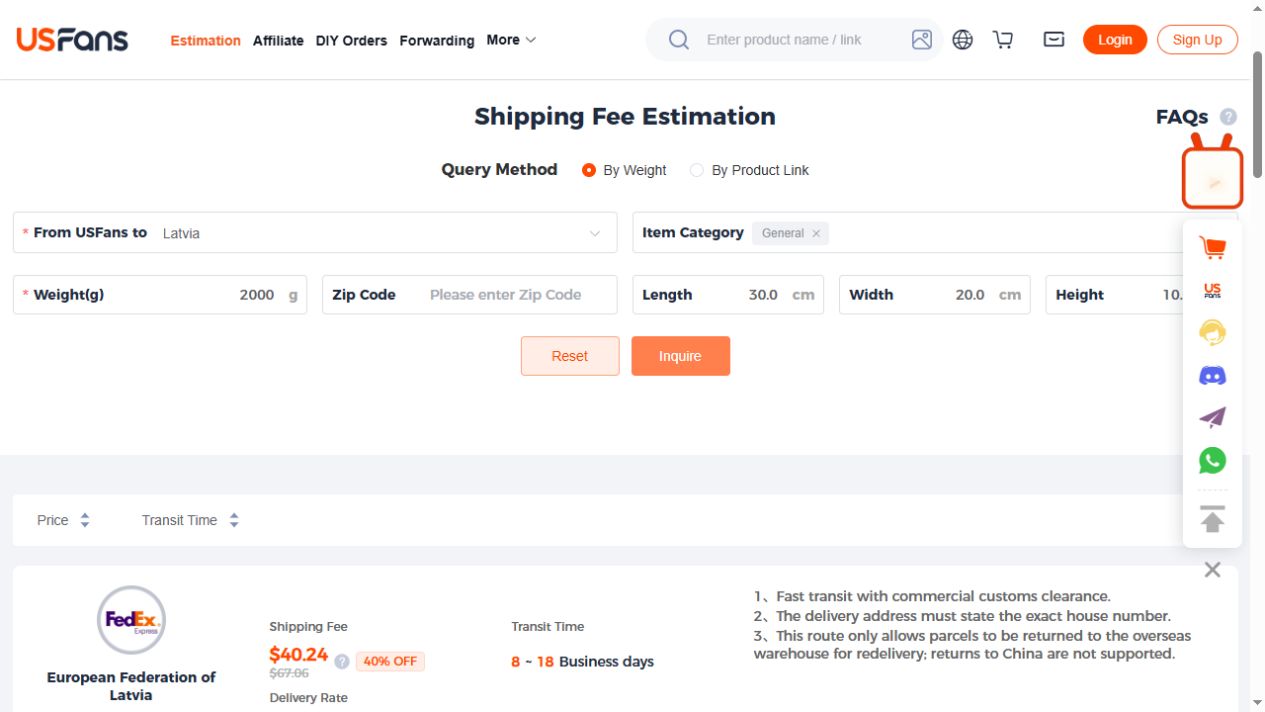This screenshot has height=712, width=1265.
Task: Expand the More menu in the header
Action: 511,40
